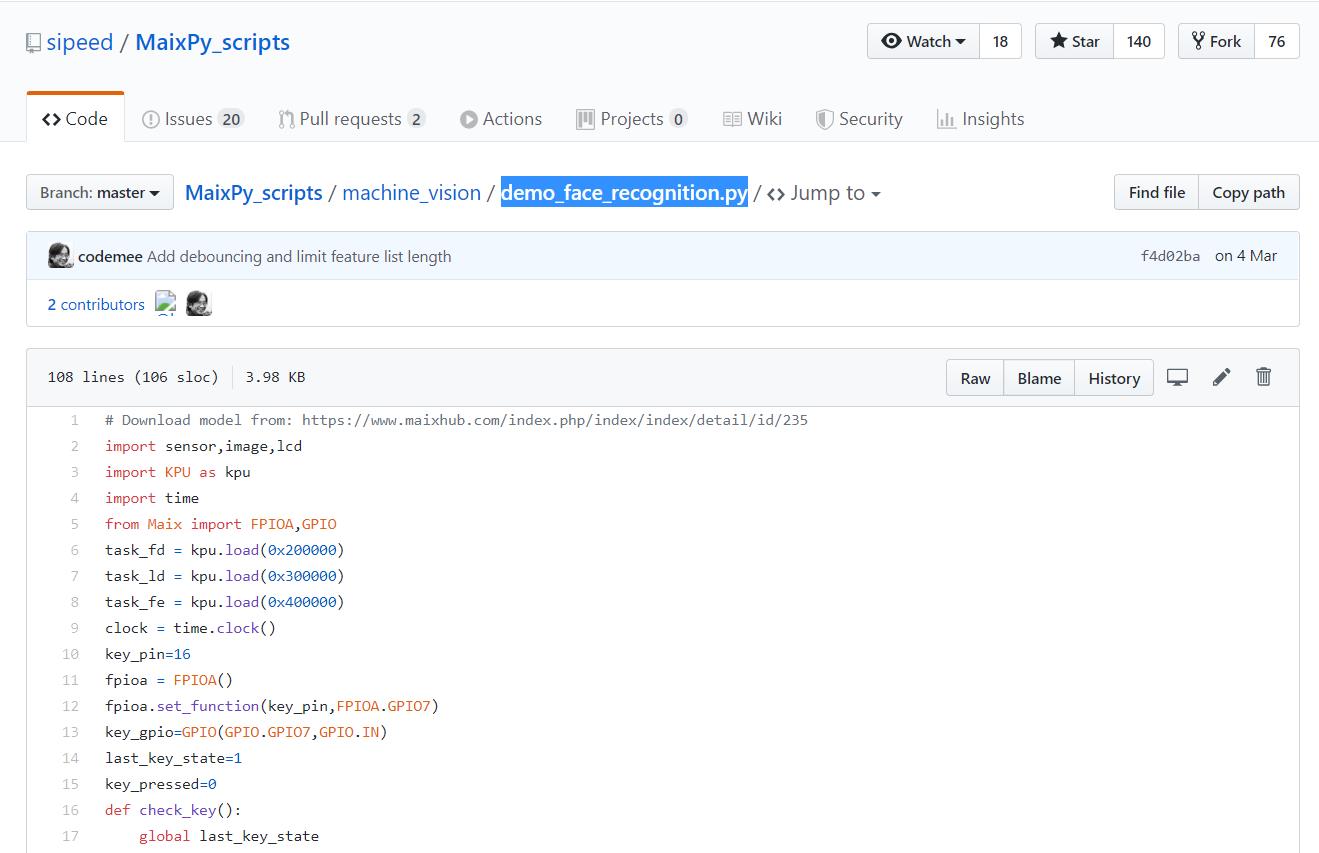This screenshot has height=853, width=1319.
Task: Open the Security tab
Action: pyautogui.click(x=859, y=119)
